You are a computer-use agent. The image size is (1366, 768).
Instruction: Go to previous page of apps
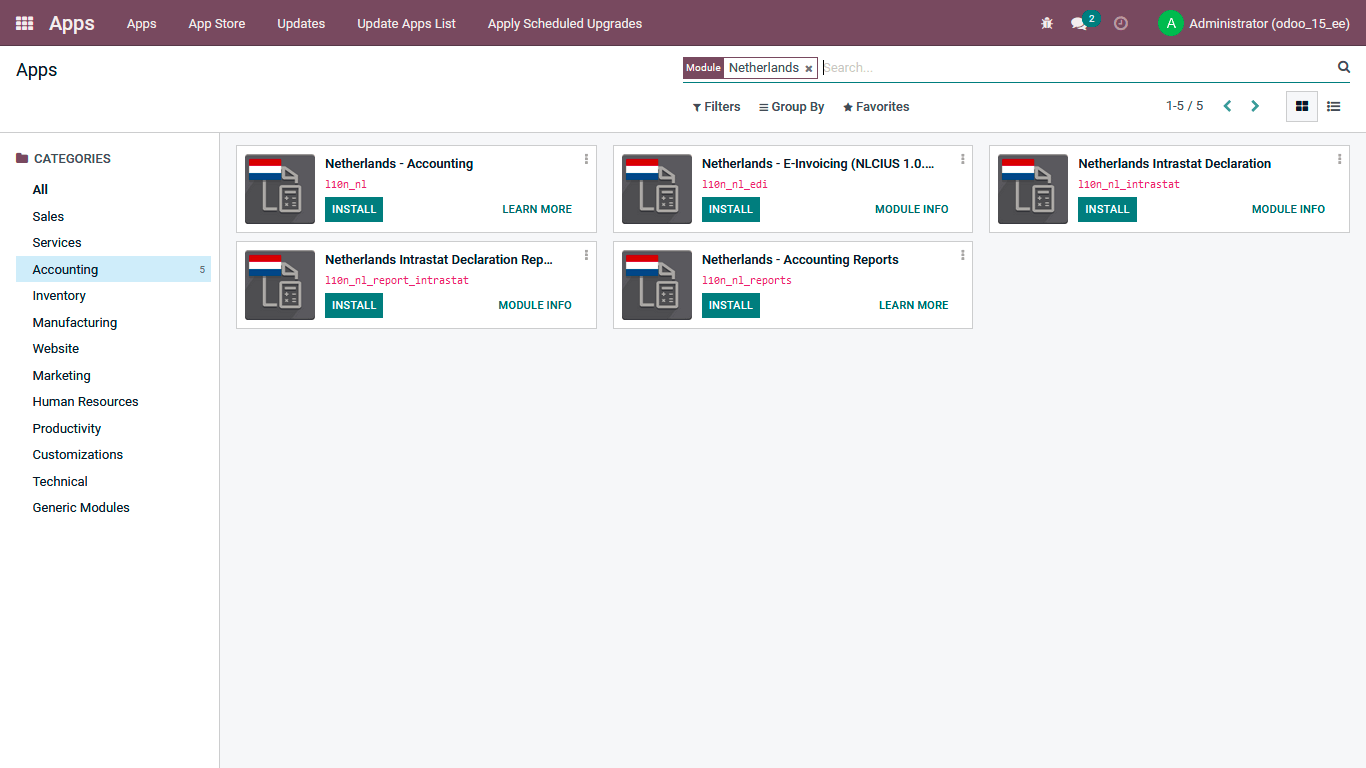pyautogui.click(x=1227, y=106)
